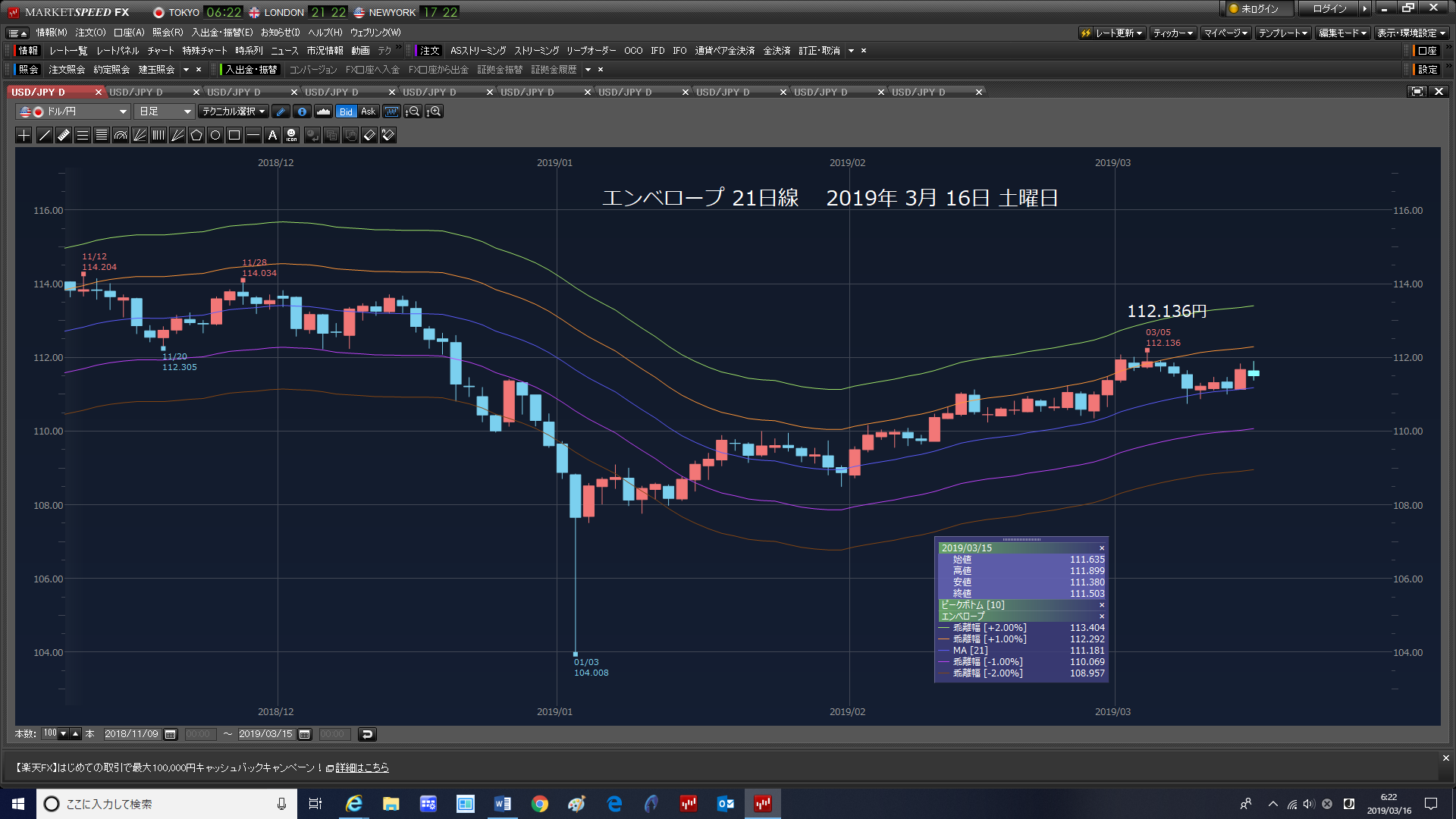Select the pentagon polygon shape tool
This screenshot has width=1456, height=819.
(x=196, y=135)
